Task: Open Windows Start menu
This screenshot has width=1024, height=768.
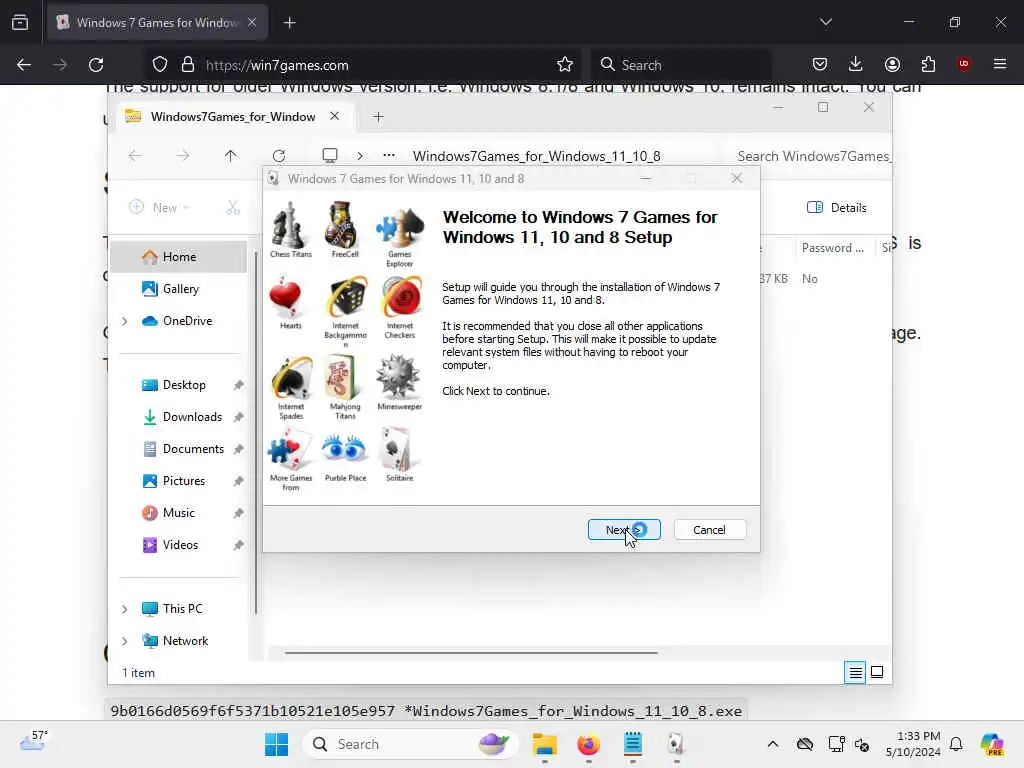Action: (277, 744)
